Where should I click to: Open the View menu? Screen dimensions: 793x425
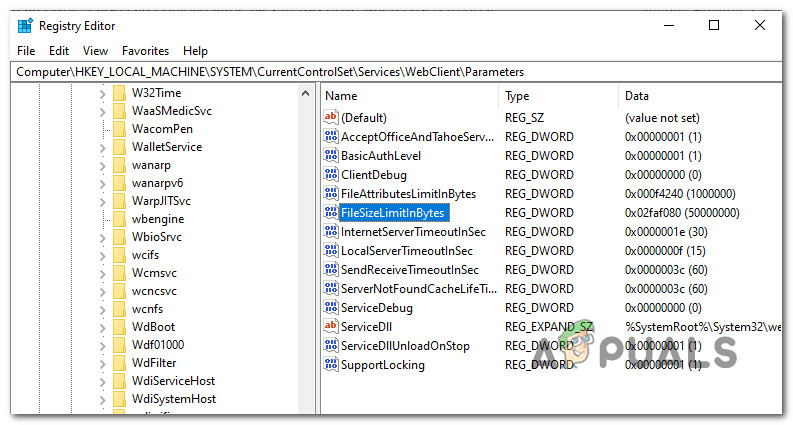coord(96,51)
